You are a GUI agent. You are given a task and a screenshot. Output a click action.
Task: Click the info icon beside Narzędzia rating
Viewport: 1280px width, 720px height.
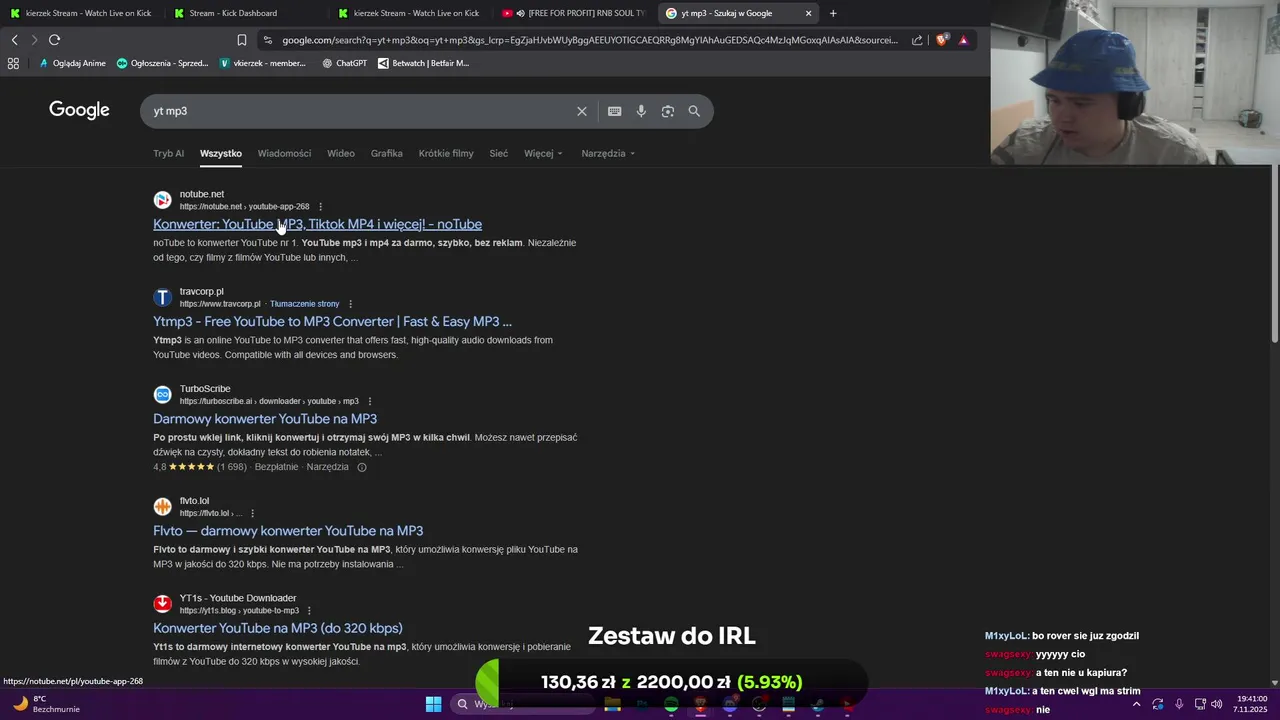(362, 467)
